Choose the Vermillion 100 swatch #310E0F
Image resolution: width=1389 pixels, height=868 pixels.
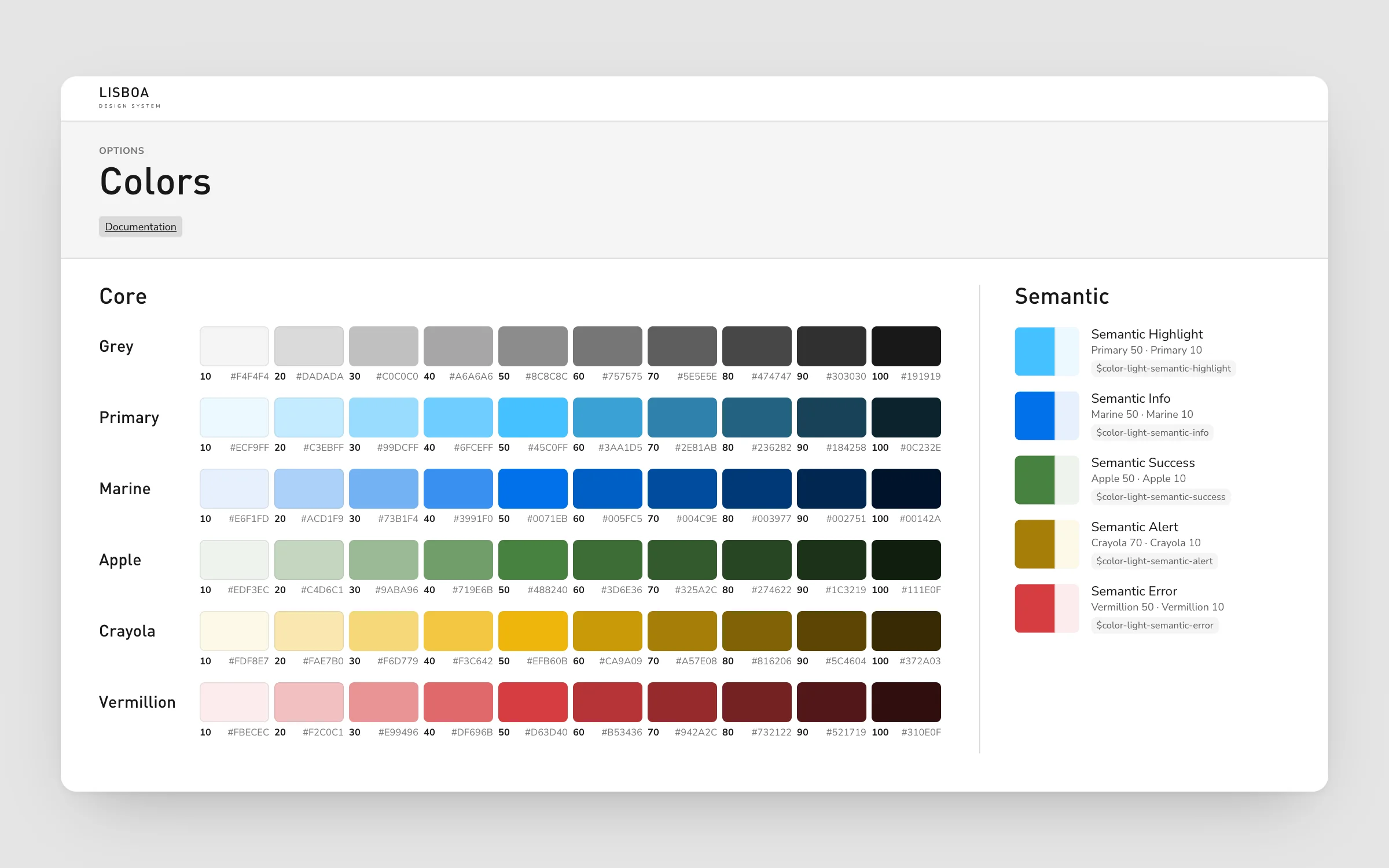tap(906, 702)
